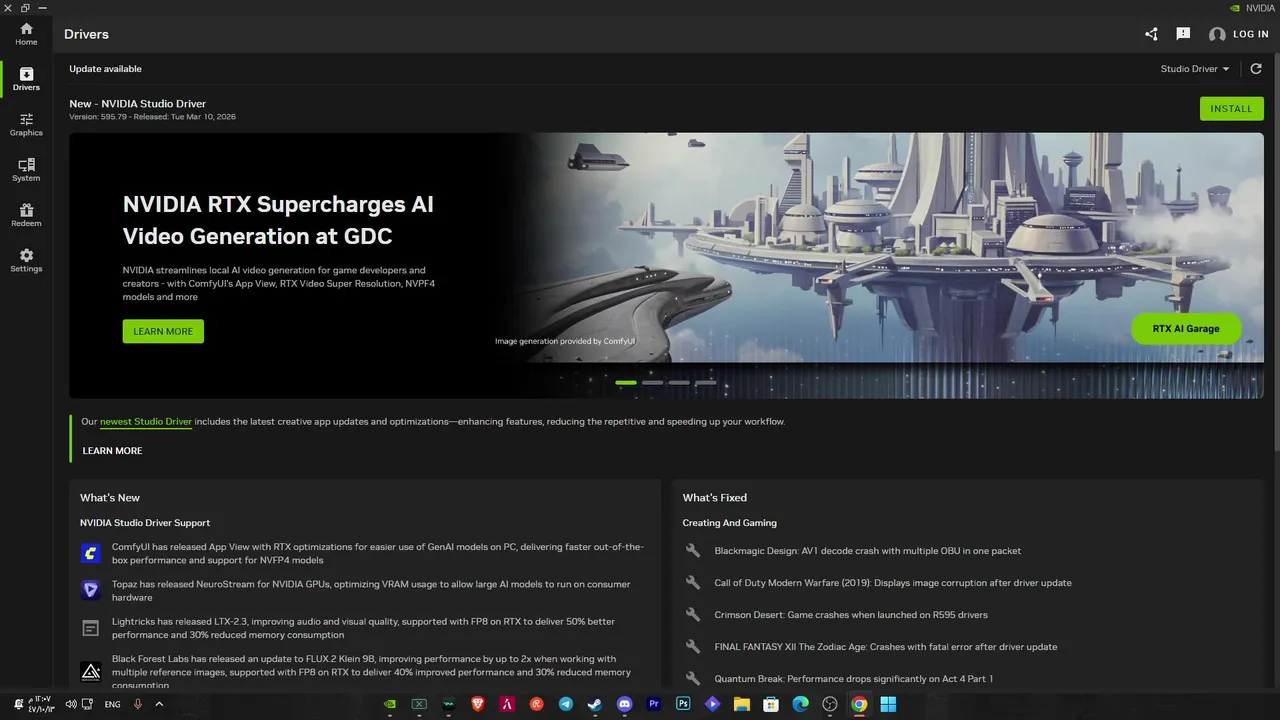The width and height of the screenshot is (1280, 720).
Task: Click the Topaz NeuroStream icon
Action: click(91, 590)
